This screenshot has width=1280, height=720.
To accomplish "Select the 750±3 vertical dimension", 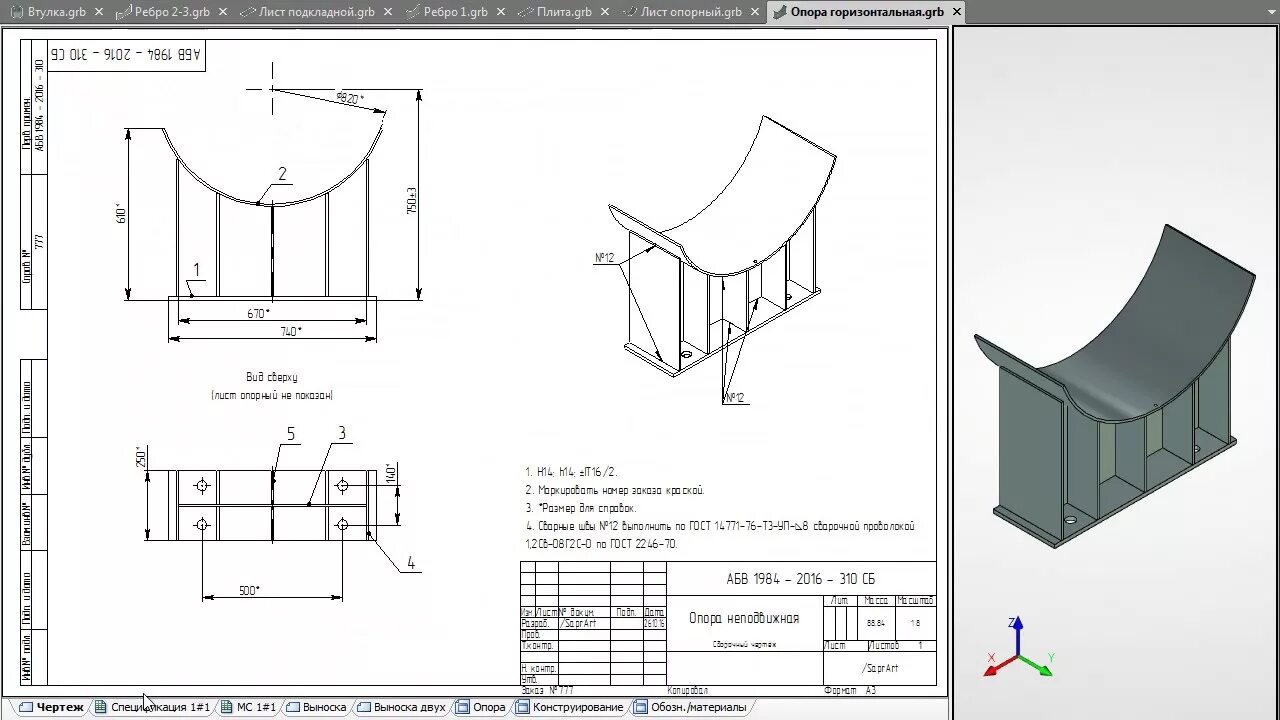I will coord(411,200).
